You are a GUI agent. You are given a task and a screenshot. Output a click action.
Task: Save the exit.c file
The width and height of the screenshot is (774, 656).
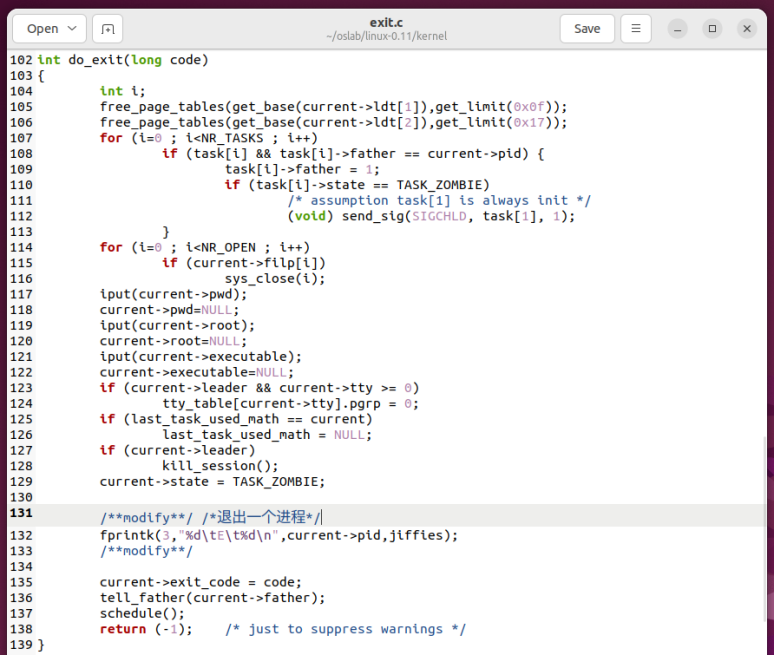[x=587, y=29]
